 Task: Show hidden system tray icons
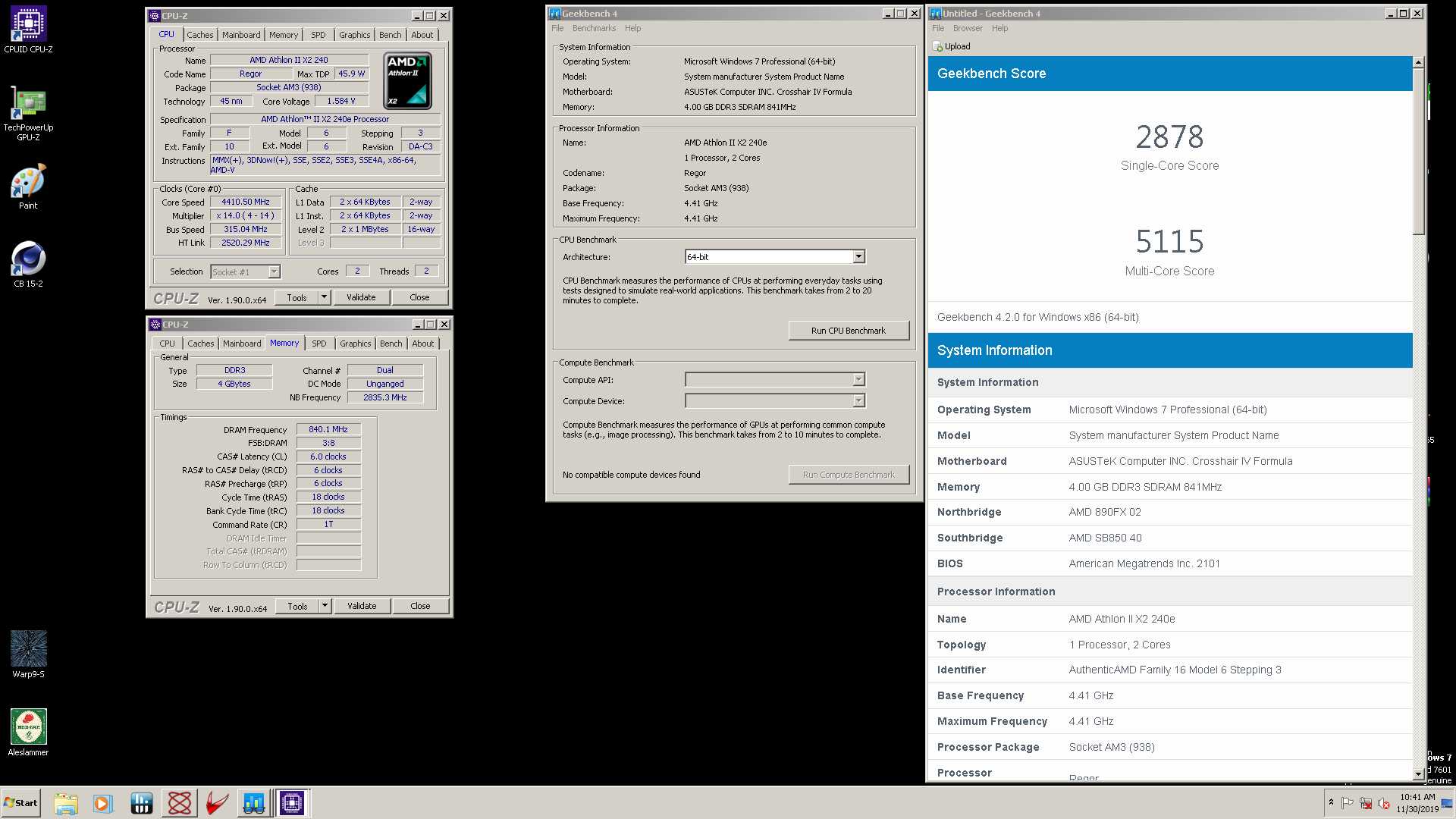(x=1331, y=802)
